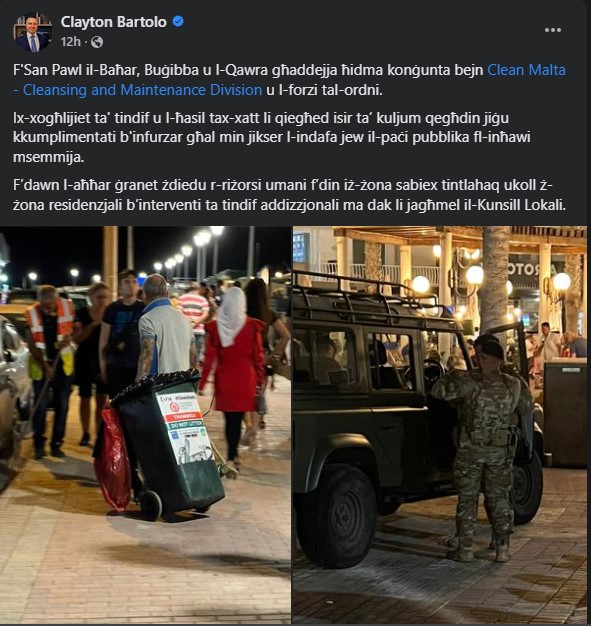Click the red plastic bag beside bin
This screenshot has width=591, height=626.
(x=113, y=457)
